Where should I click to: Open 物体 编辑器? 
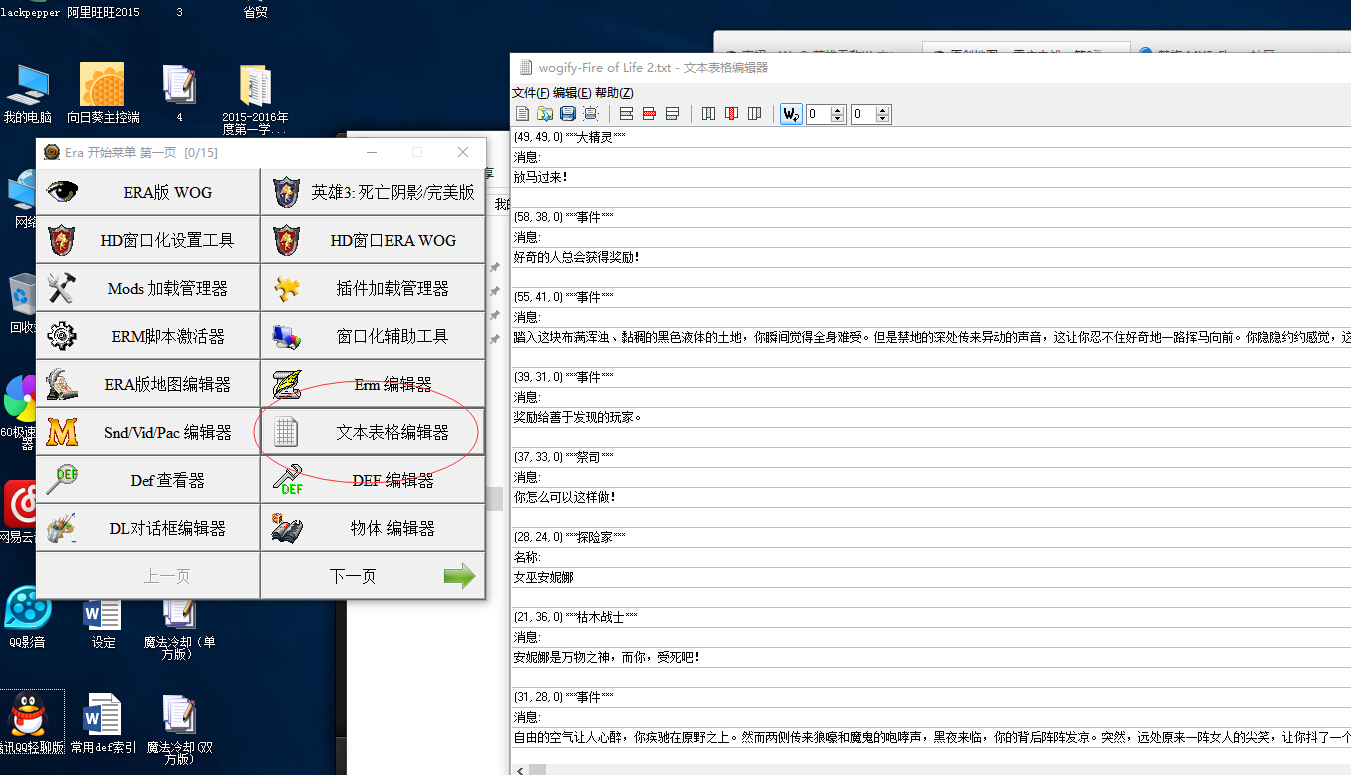tap(373, 528)
